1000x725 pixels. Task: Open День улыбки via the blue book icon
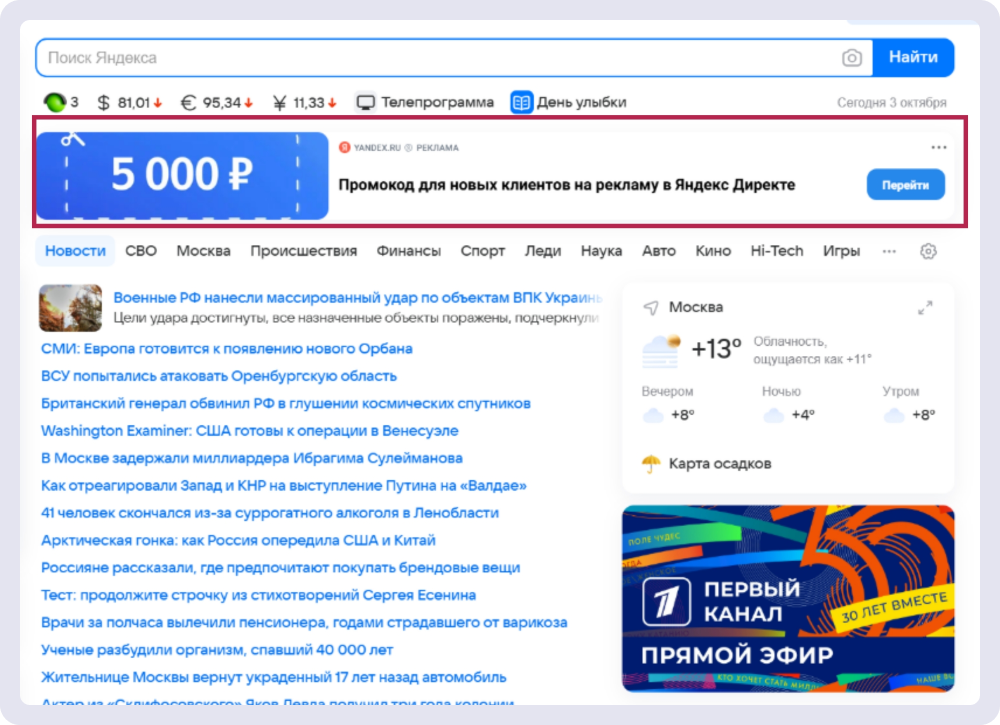520,101
